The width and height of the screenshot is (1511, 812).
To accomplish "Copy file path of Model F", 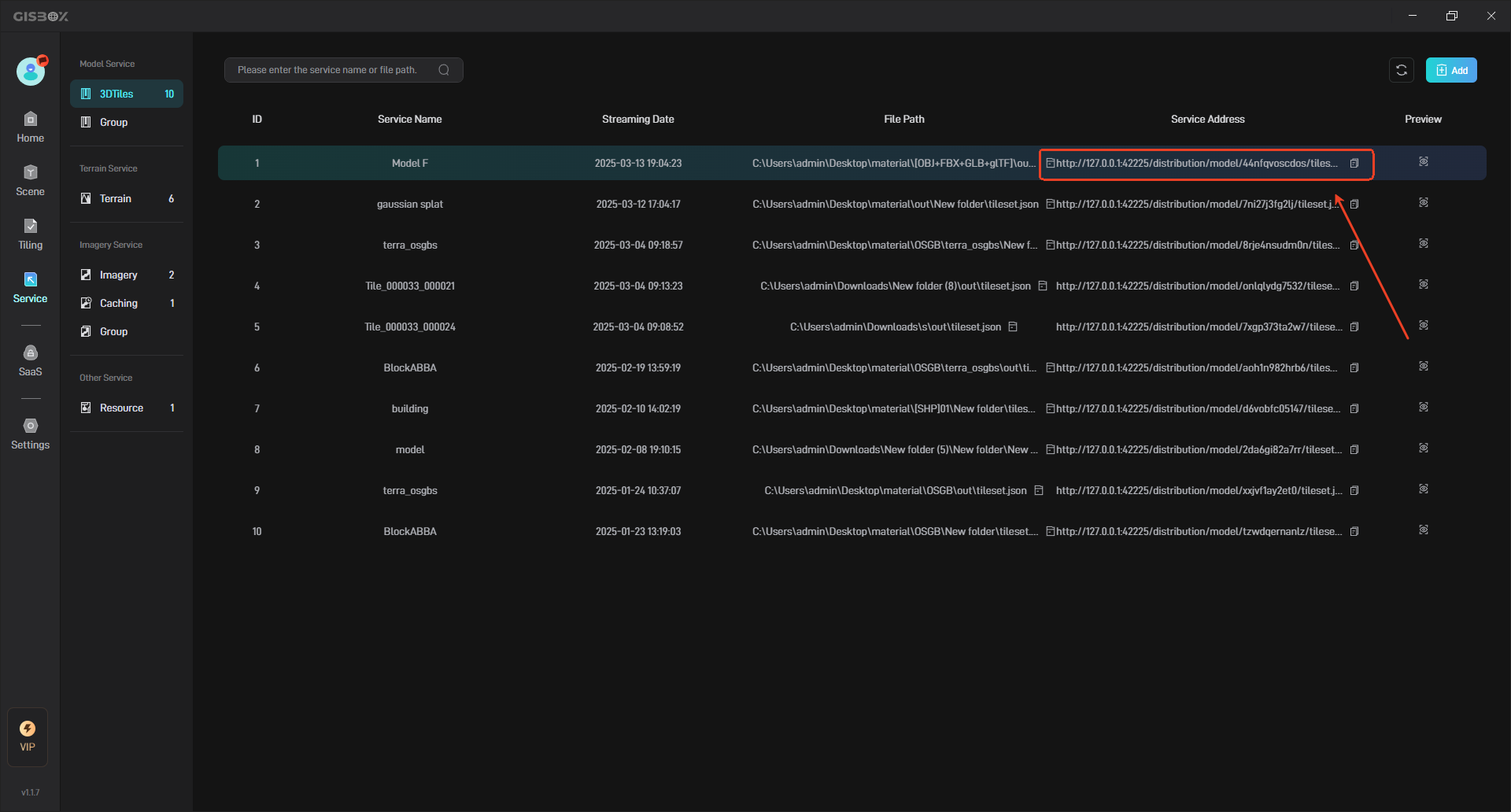I will pos(1050,163).
